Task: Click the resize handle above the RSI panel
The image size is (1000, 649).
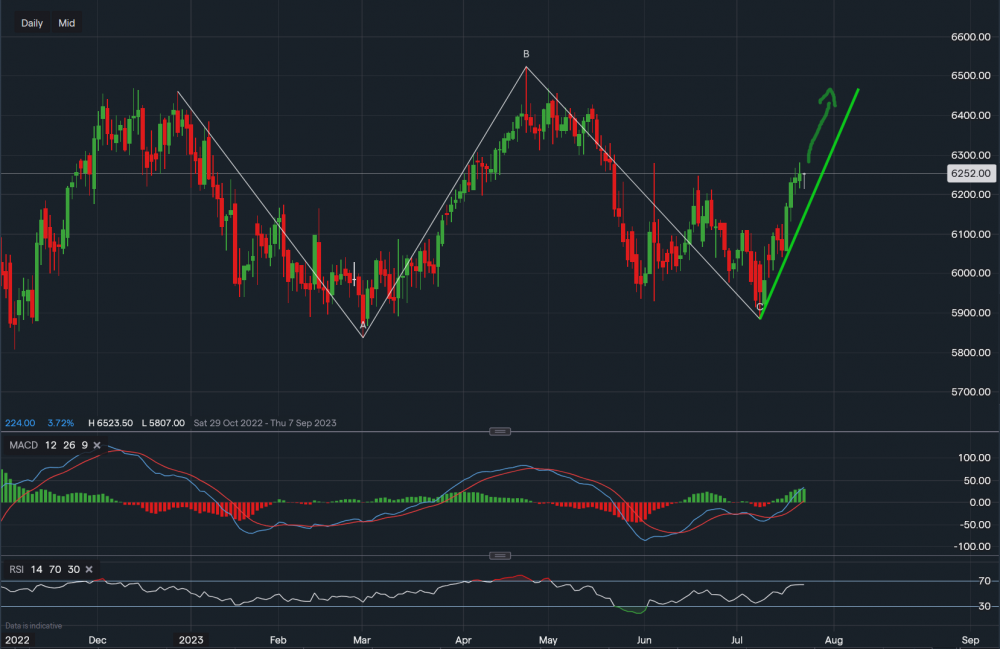Action: pos(500,555)
